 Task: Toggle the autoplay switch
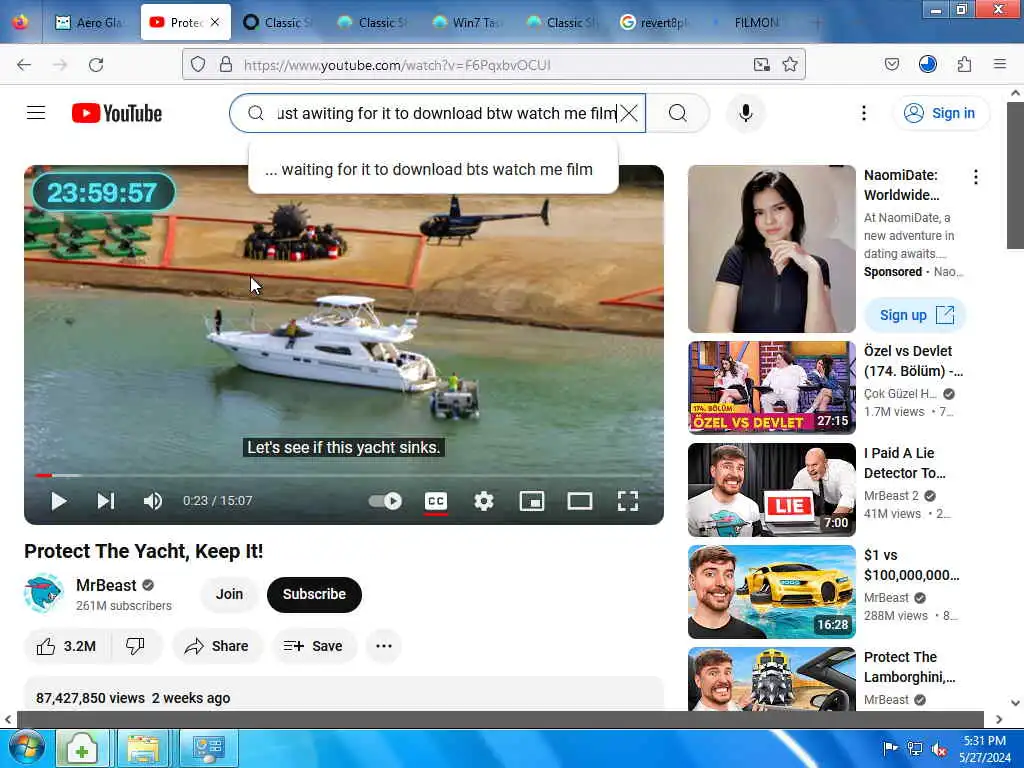[385, 501]
